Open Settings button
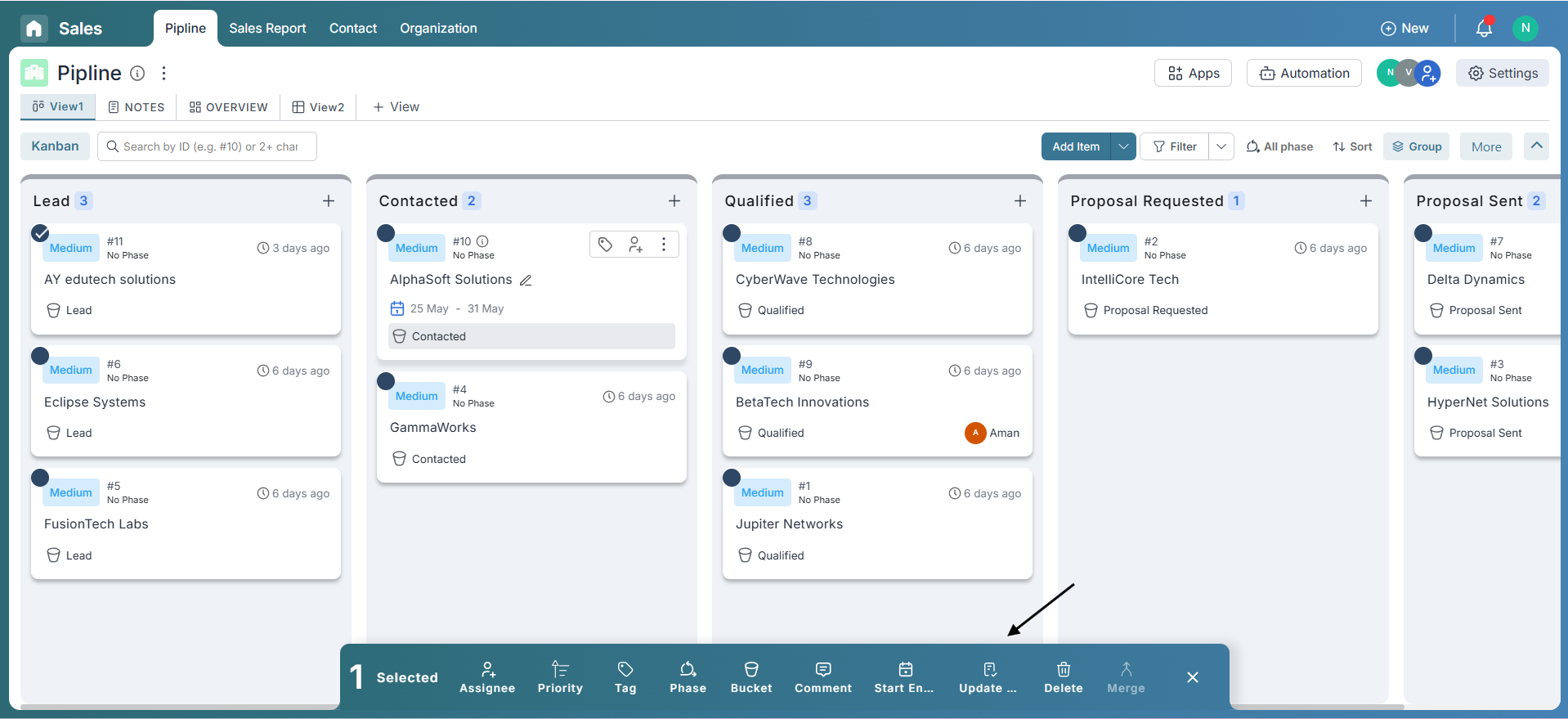 point(1503,73)
